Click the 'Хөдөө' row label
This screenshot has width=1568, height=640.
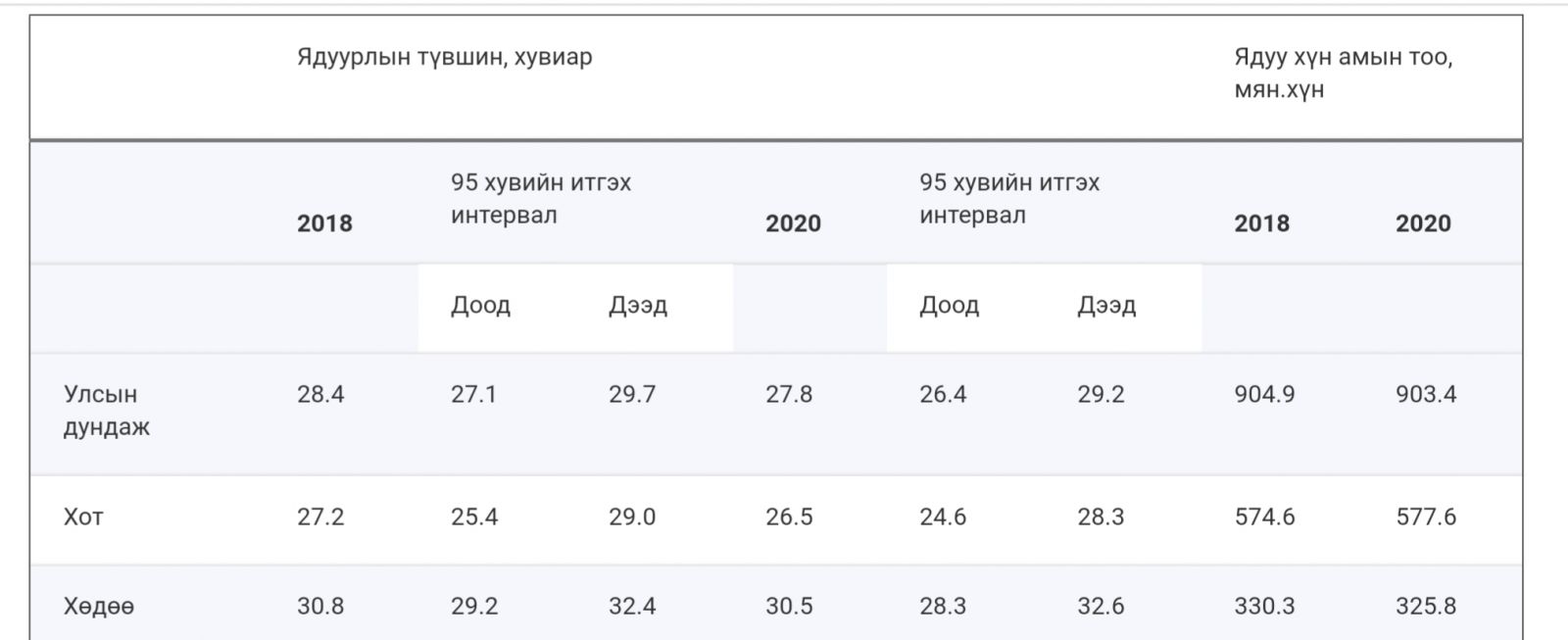pos(99,607)
